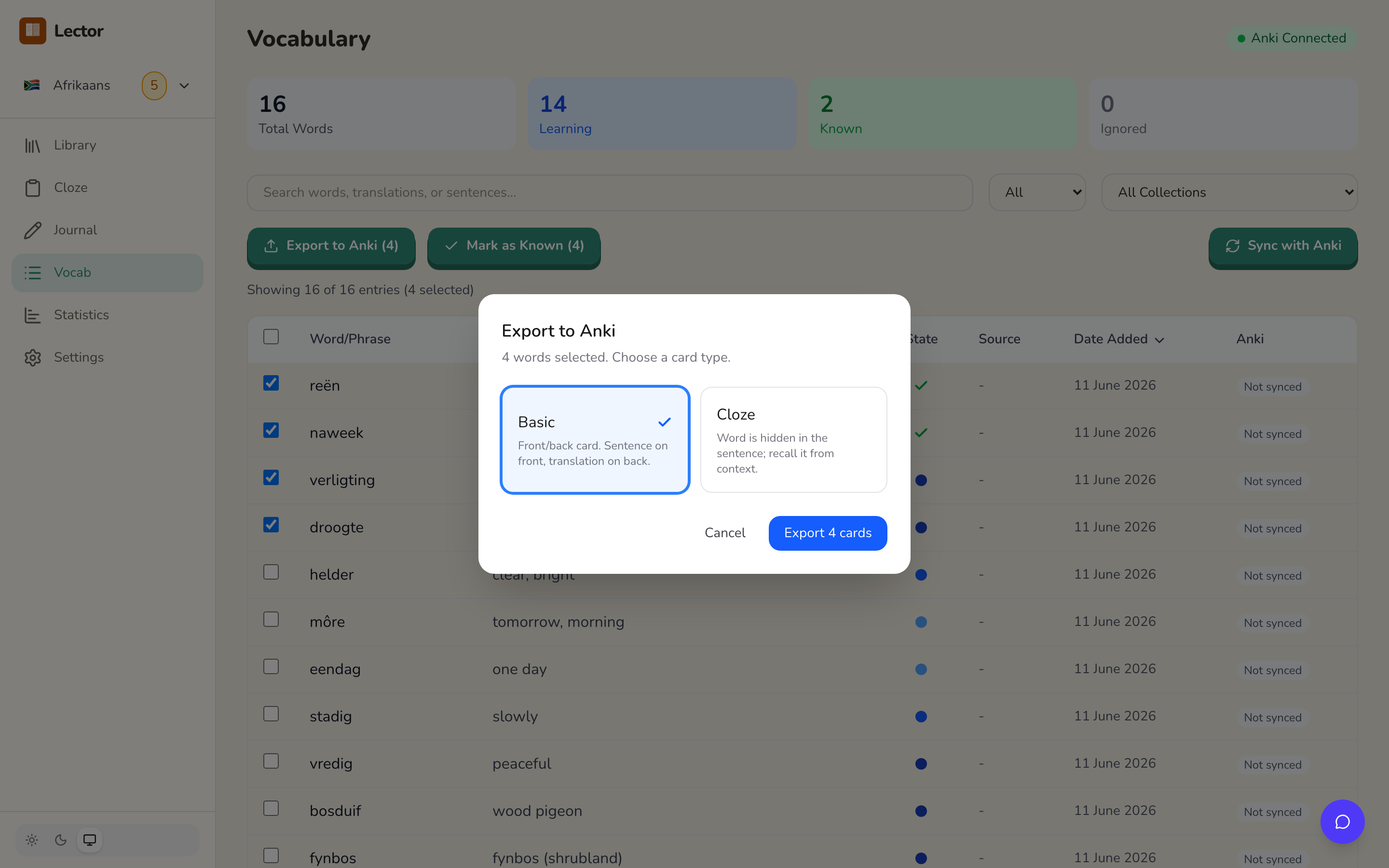The width and height of the screenshot is (1389, 868).
Task: Click the Cloze clipboard icon
Action: 33,188
